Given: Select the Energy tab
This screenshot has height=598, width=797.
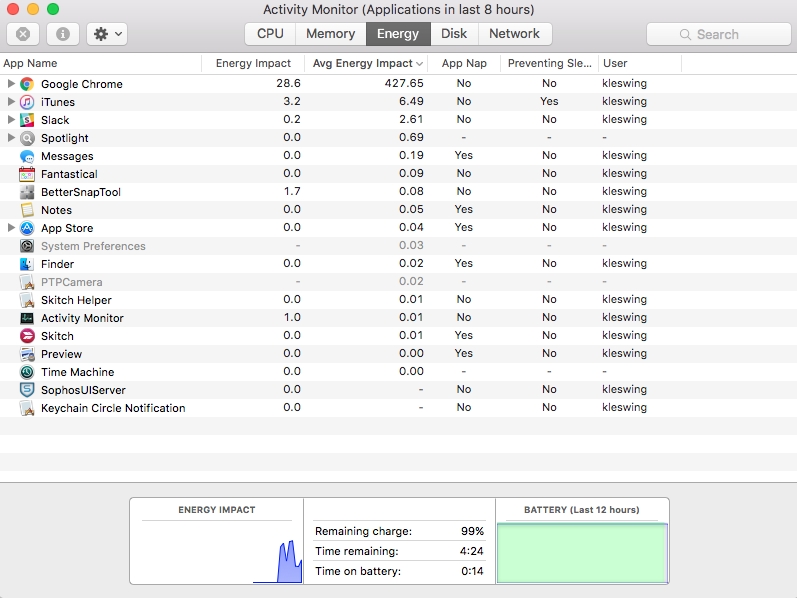Looking at the screenshot, I should click(x=398, y=34).
